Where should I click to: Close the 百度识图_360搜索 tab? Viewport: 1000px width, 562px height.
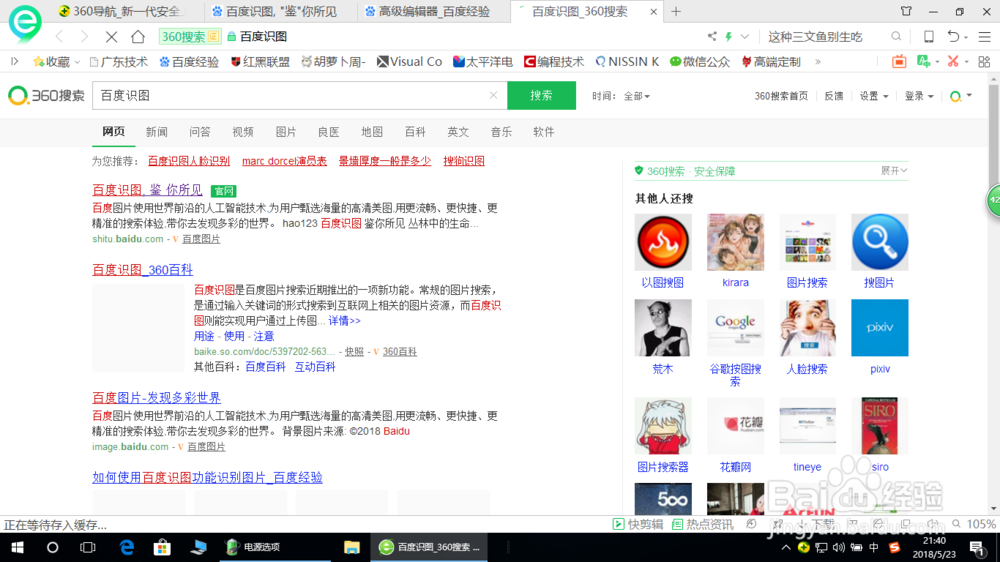tap(653, 11)
